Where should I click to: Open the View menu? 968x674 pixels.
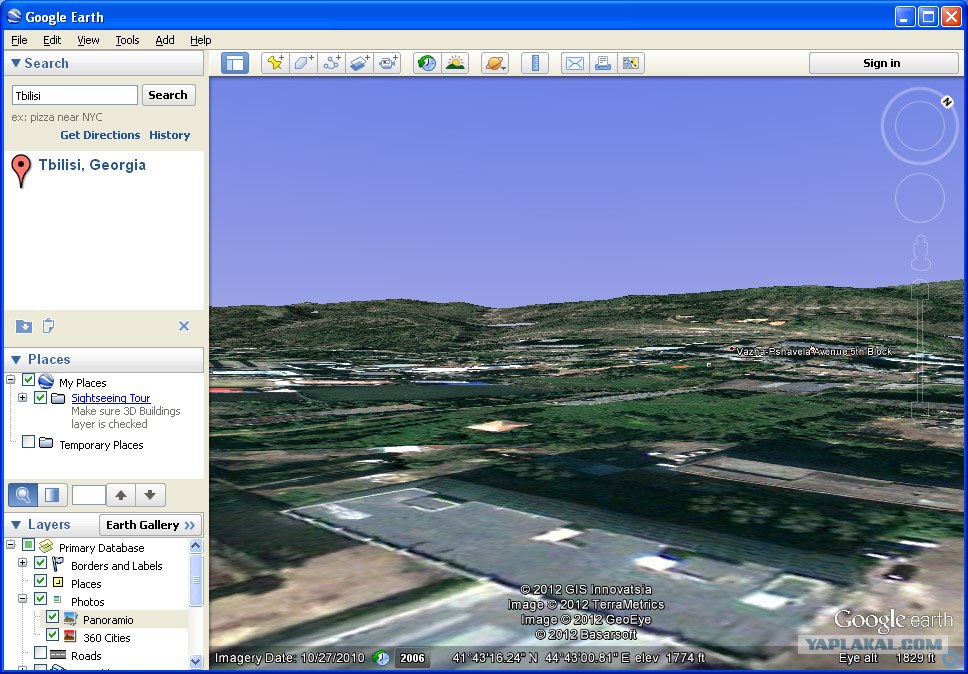click(88, 40)
